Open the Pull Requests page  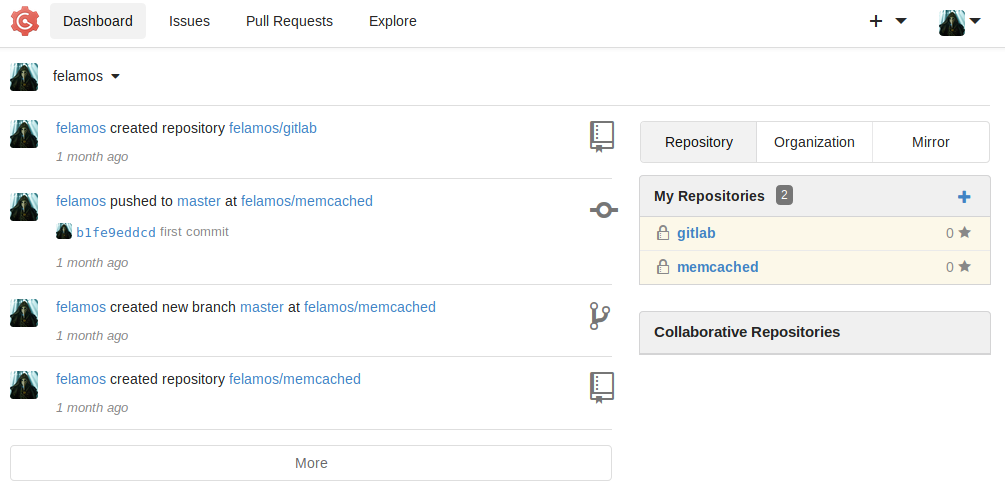[289, 21]
